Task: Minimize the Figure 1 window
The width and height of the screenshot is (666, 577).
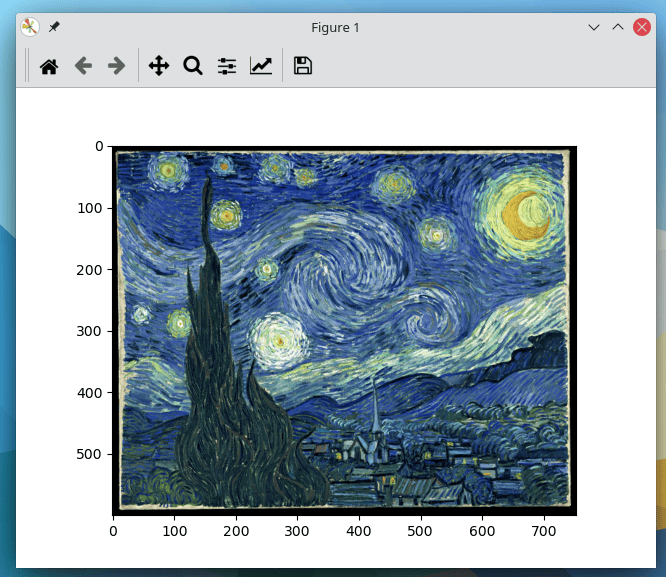Action: pos(594,27)
